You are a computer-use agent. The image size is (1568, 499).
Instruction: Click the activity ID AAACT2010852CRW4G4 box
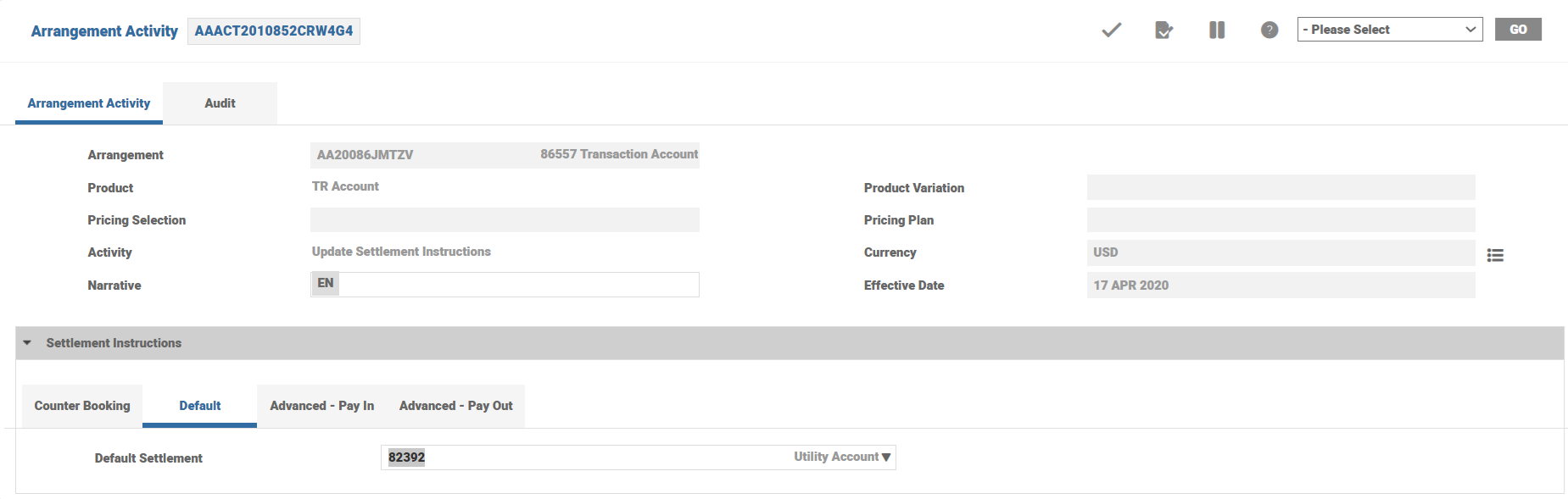[273, 31]
